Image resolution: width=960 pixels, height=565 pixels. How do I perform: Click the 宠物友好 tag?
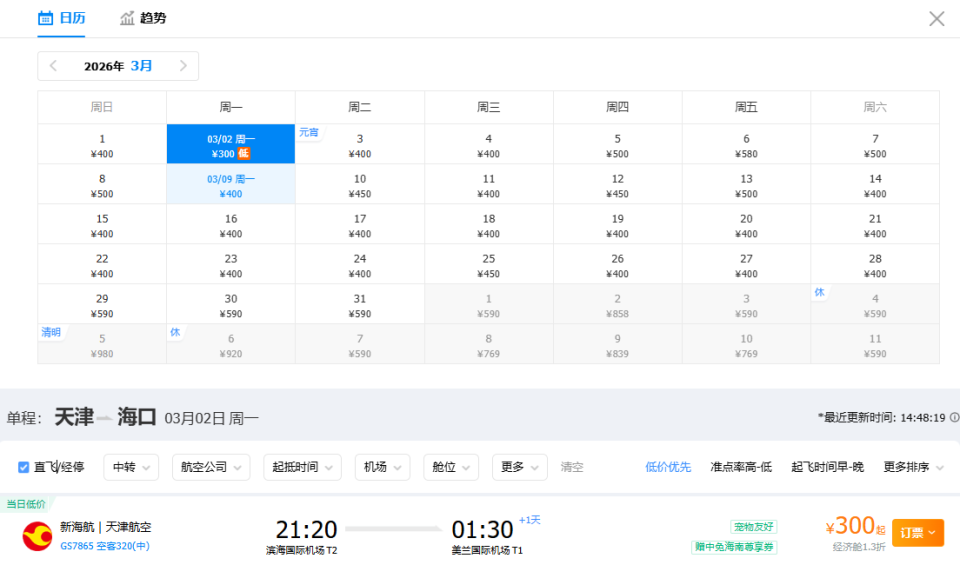(753, 526)
